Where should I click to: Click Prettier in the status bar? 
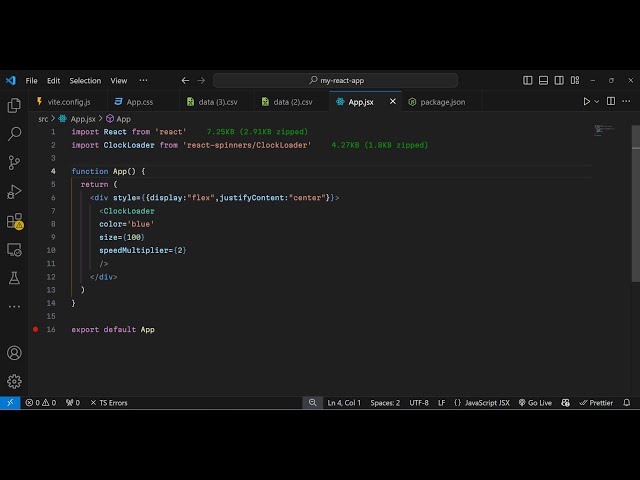(x=596, y=403)
